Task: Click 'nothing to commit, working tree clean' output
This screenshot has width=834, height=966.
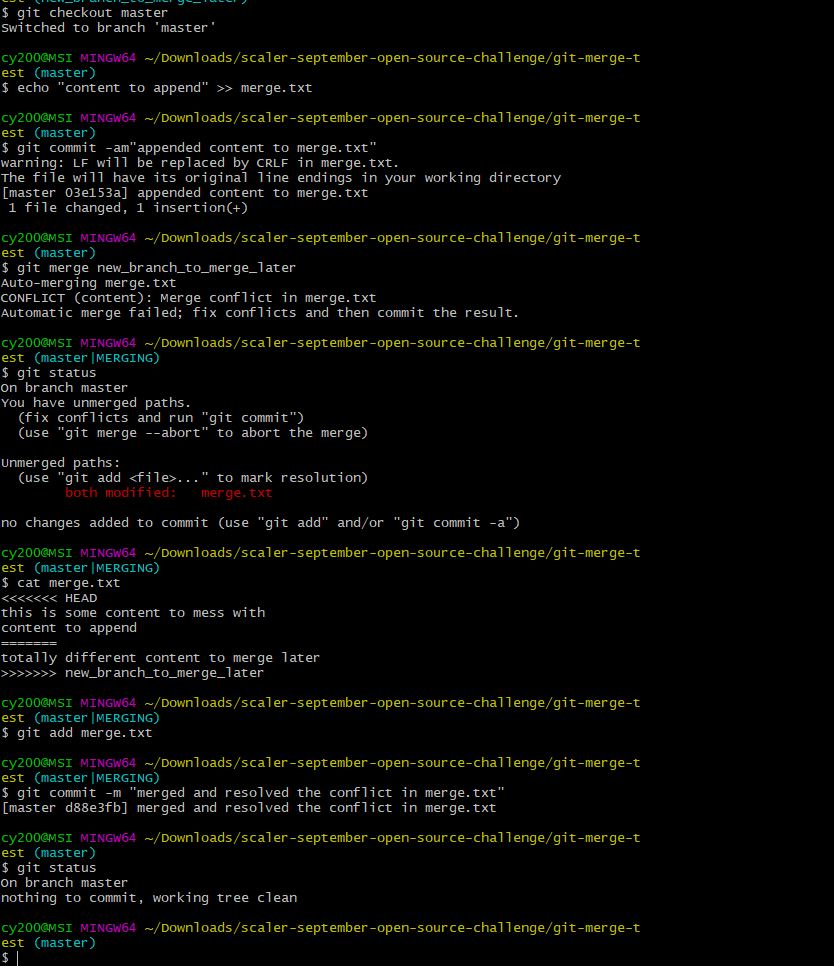Action: pos(149,898)
